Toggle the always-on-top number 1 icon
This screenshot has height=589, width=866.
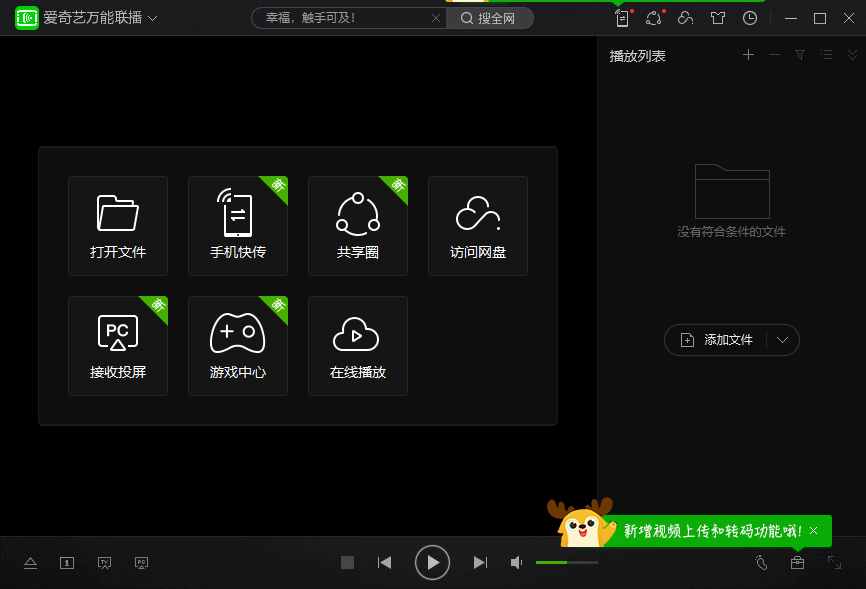pos(67,562)
